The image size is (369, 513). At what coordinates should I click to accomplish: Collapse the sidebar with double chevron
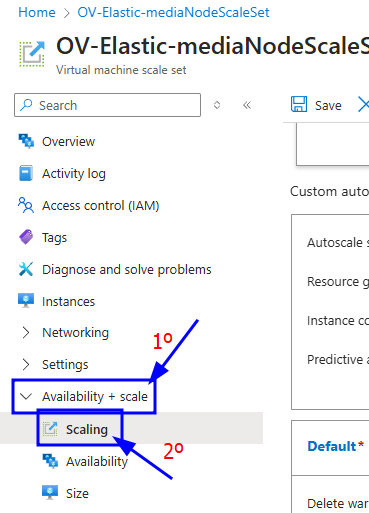coord(247,105)
